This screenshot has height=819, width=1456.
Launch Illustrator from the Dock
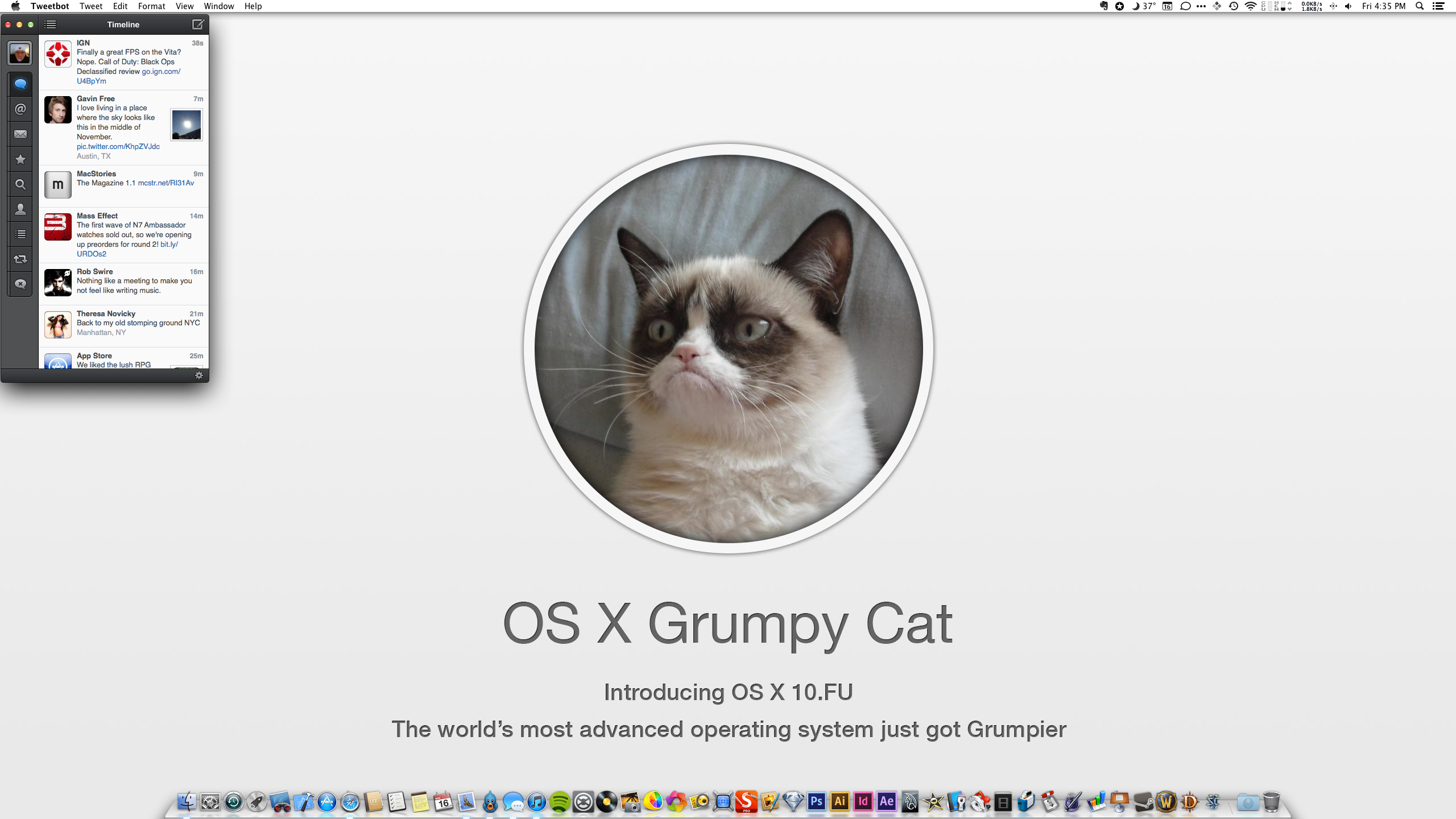coord(840,802)
